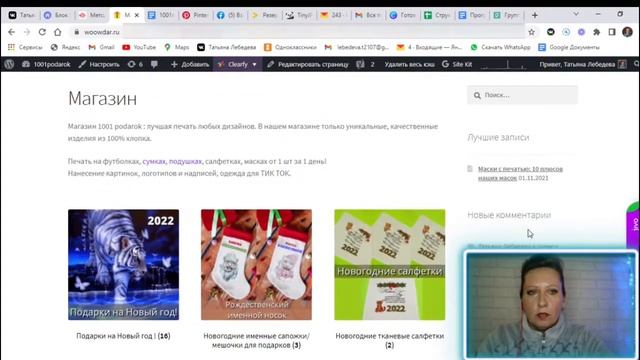The width and height of the screenshot is (640, 360).
Task: Open the YouTube bookmark
Action: pos(139,47)
